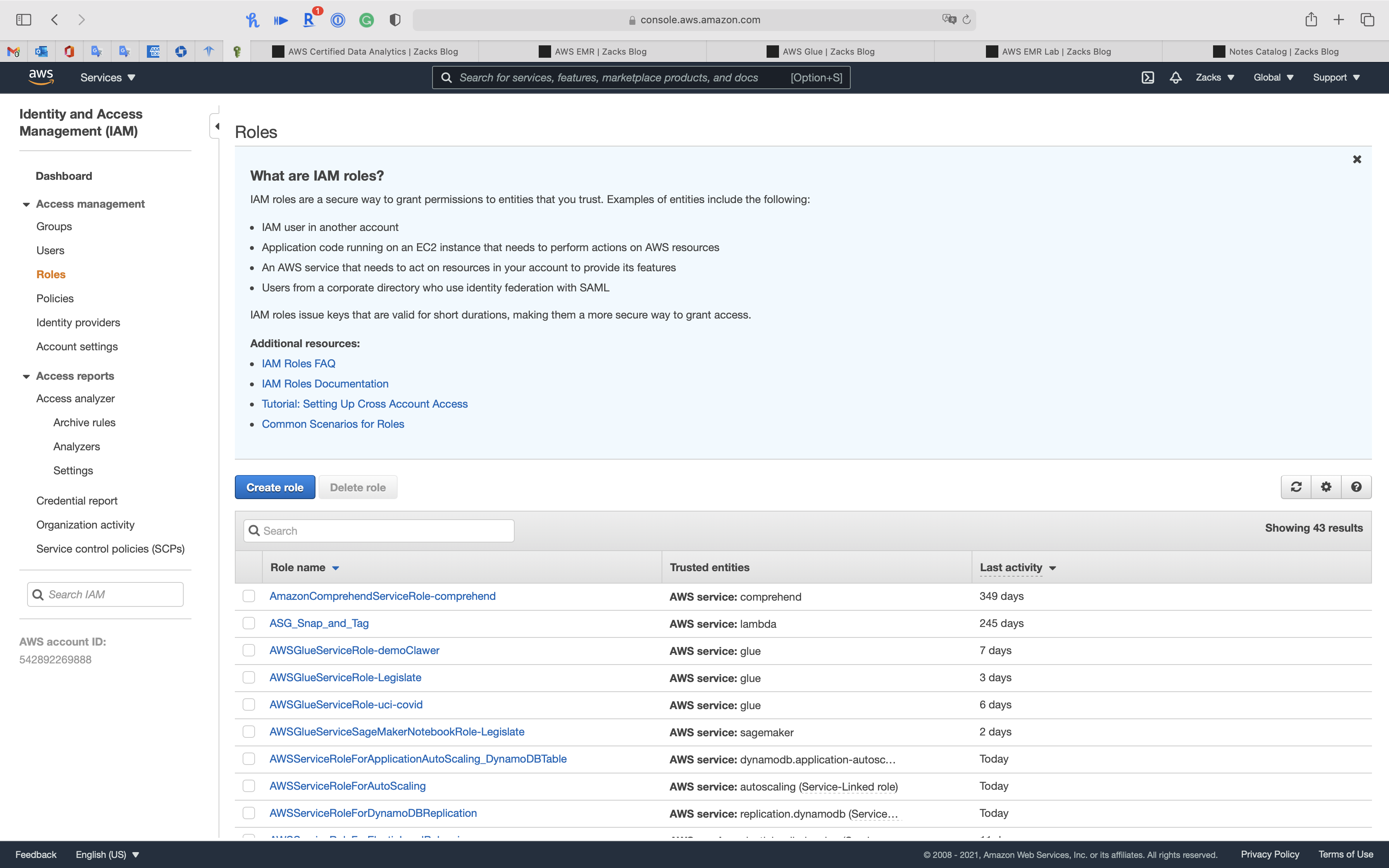Collapse the IAM sidebar with the arrow handle
Viewport: 1389px width, 868px height.
point(216,126)
